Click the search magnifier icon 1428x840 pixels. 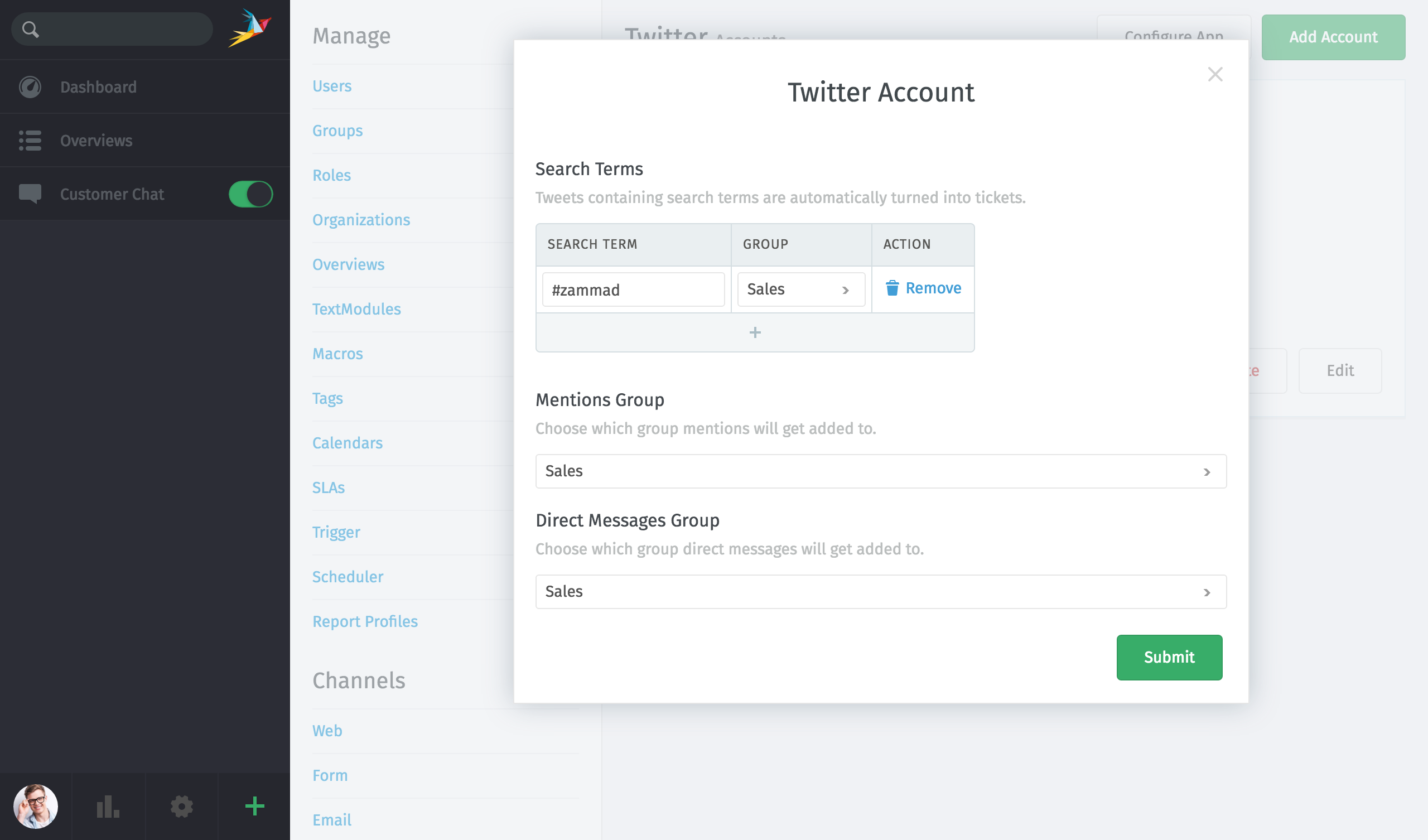31,30
